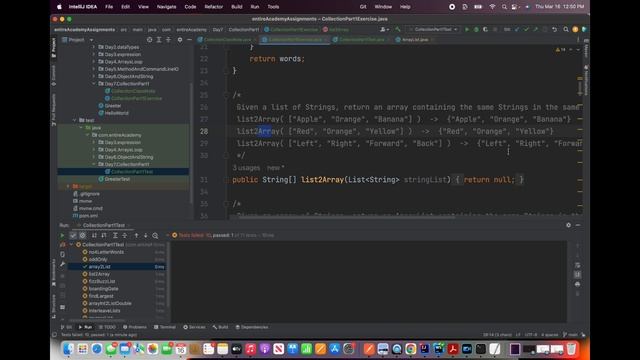Collapse CollectionPart1Test root node in test tree
This screenshot has width=640, height=360.
tap(71, 245)
